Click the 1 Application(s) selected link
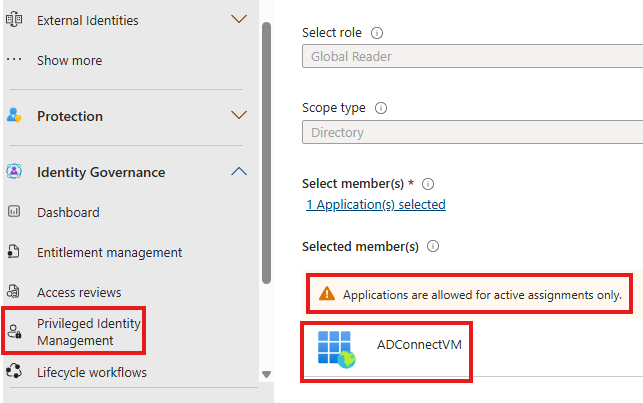643x403 pixels. [x=376, y=204]
